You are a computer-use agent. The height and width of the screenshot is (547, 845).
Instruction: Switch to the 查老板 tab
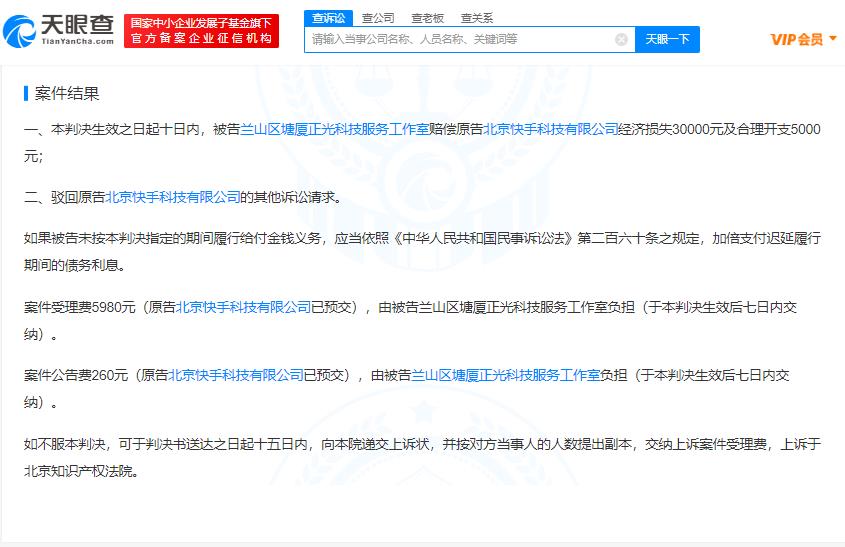[x=427, y=18]
